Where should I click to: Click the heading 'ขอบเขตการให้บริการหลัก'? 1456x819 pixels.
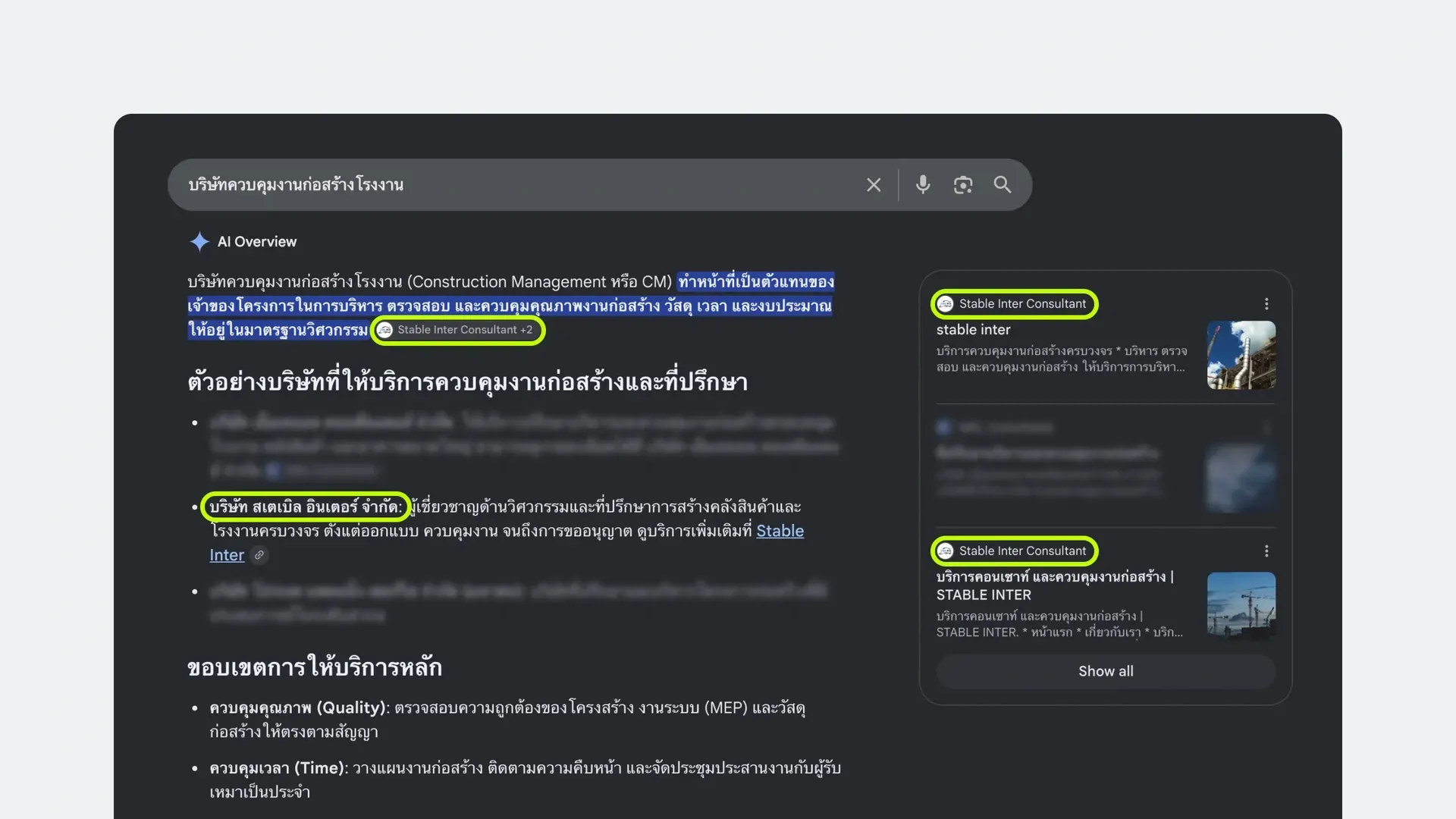pyautogui.click(x=315, y=667)
